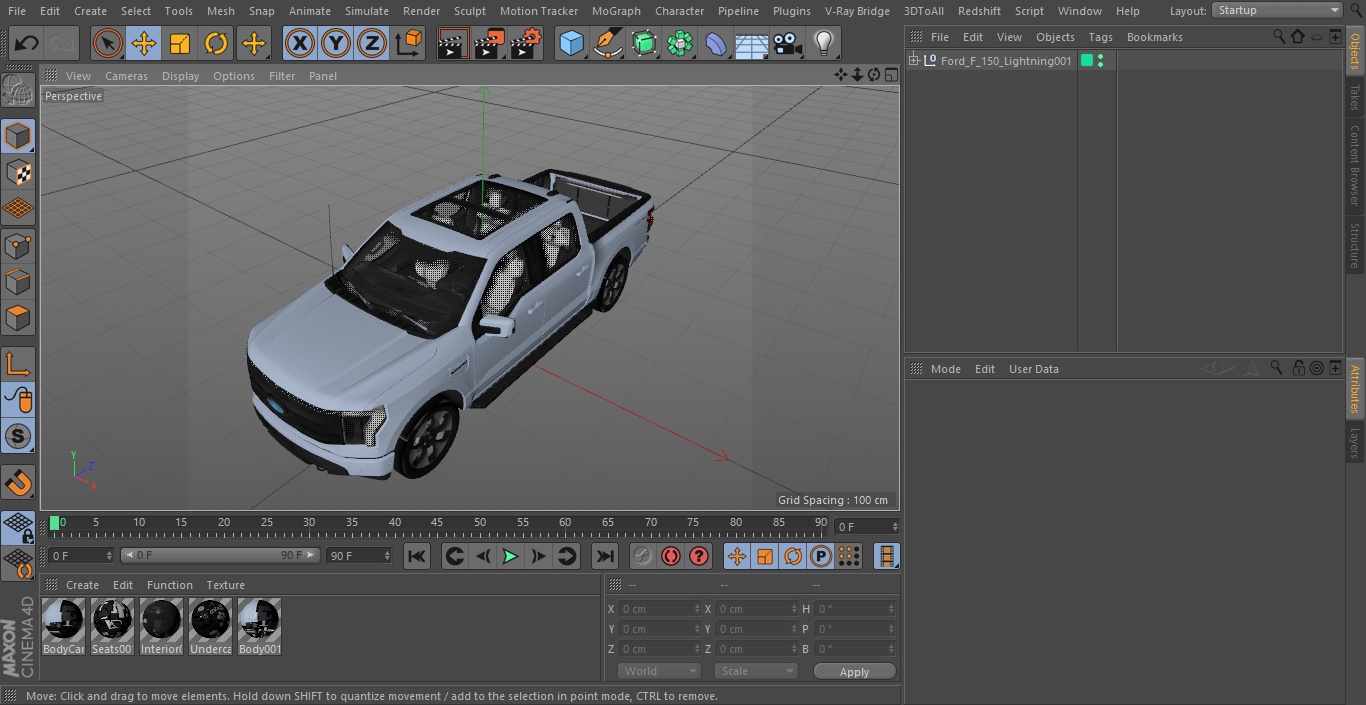Toggle Parameter keyframe recording P button
Viewport: 1366px width, 705px height.
coord(821,556)
